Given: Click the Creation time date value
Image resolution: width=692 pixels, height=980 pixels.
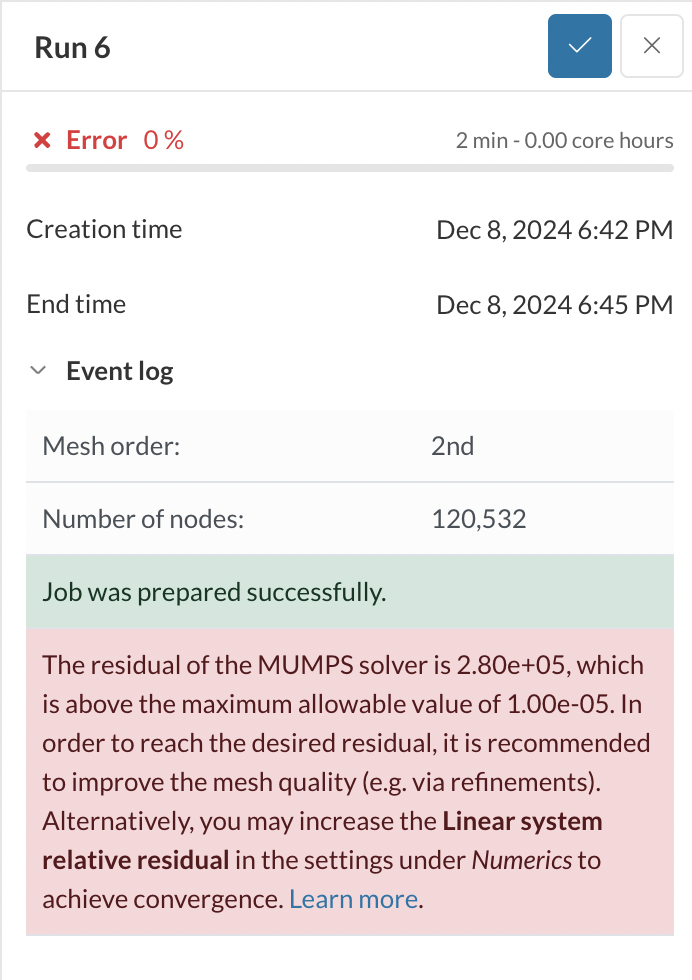Looking at the screenshot, I should coord(555,230).
